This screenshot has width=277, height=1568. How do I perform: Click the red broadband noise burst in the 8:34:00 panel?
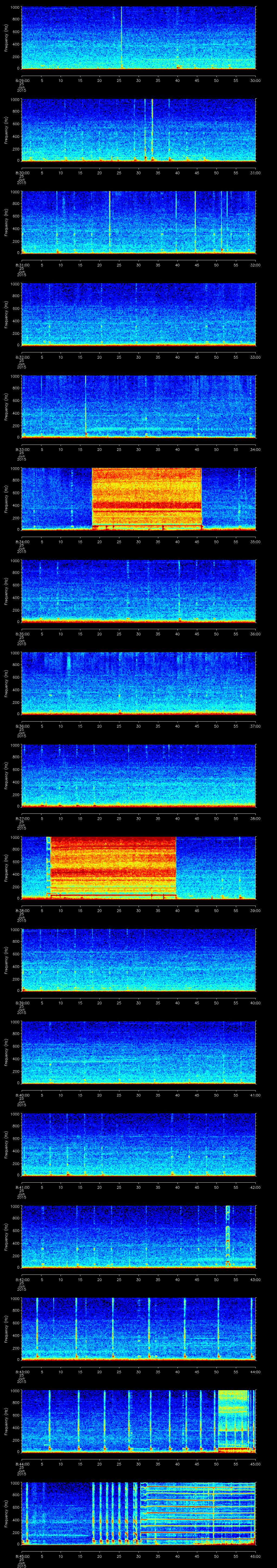point(147,499)
